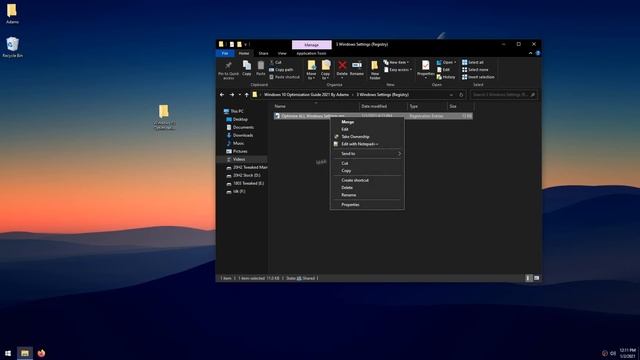Open the Explorer Help question mark icon
The image size is (640, 360).
click(538, 53)
